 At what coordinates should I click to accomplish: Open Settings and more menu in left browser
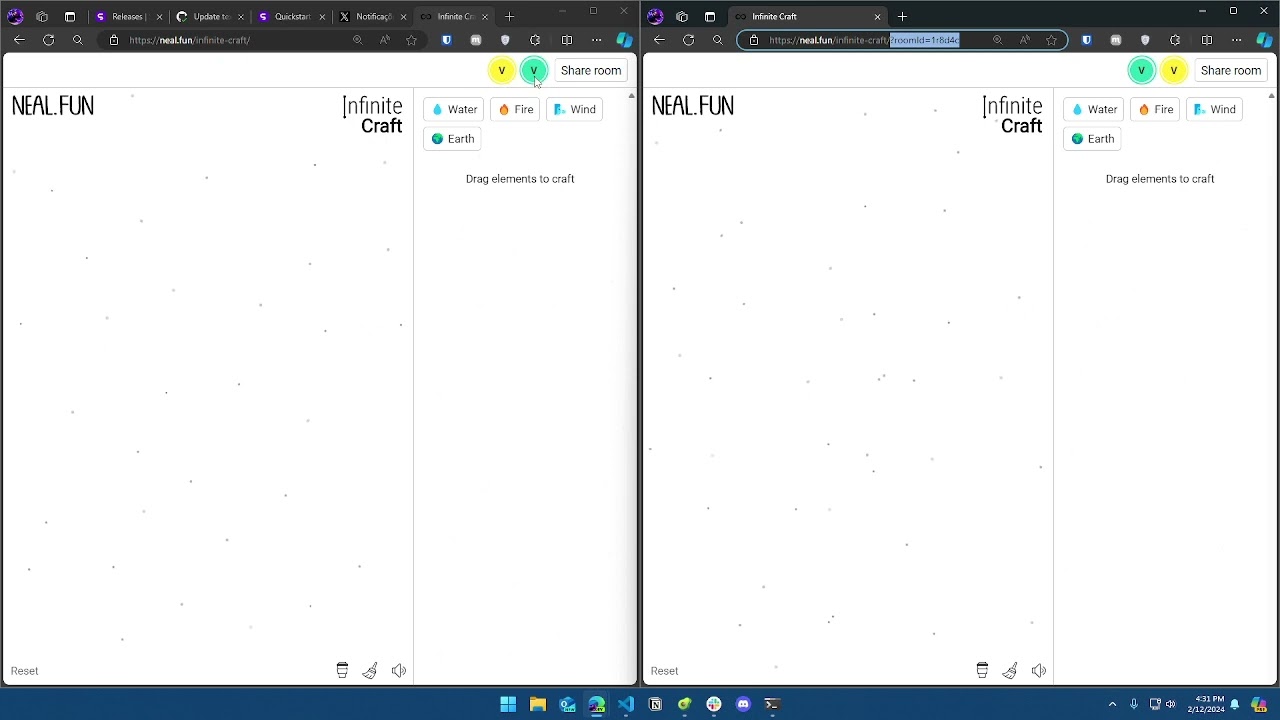tap(597, 40)
